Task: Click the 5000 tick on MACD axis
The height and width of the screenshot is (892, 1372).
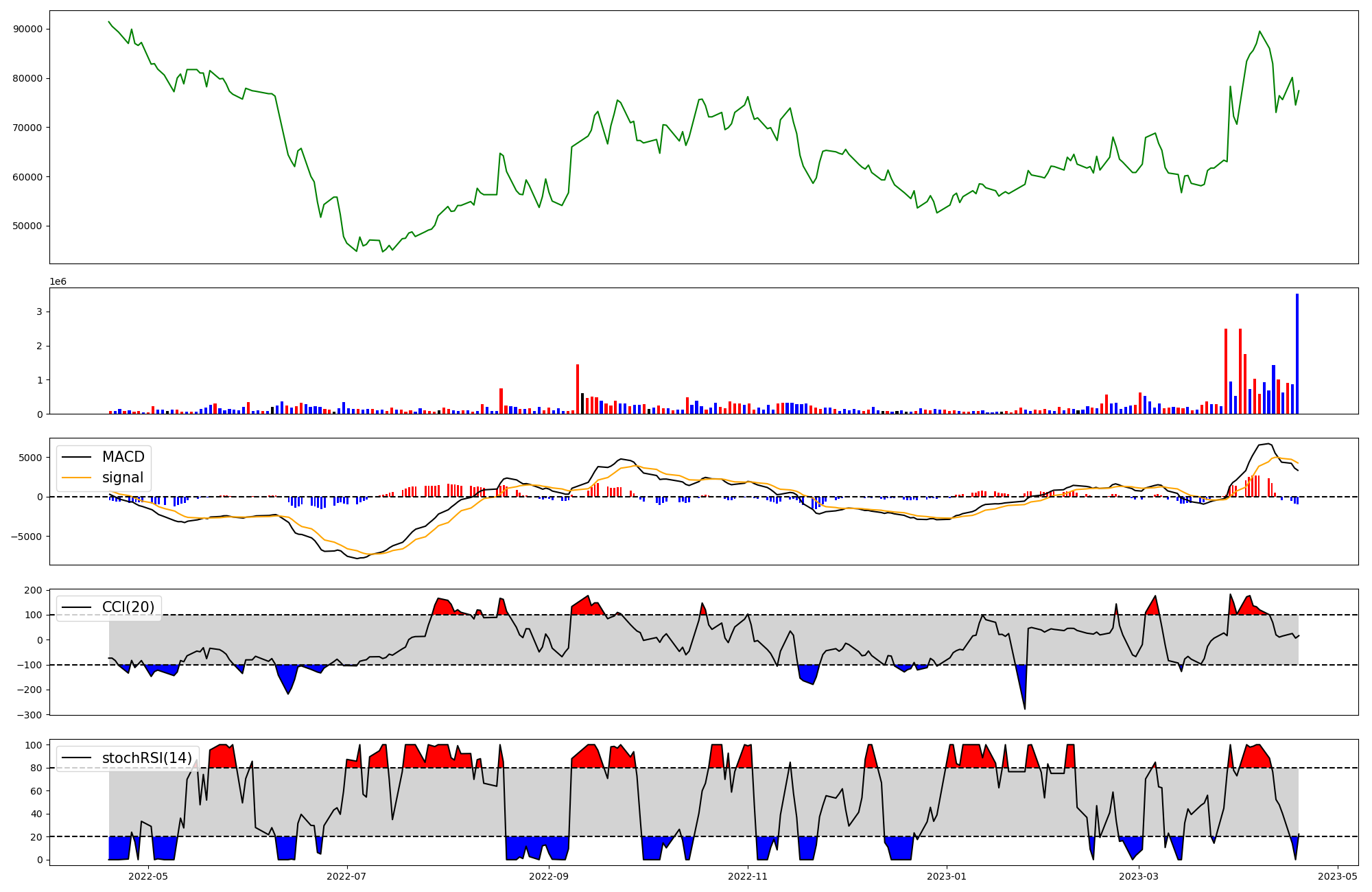Action: pyautogui.click(x=31, y=458)
